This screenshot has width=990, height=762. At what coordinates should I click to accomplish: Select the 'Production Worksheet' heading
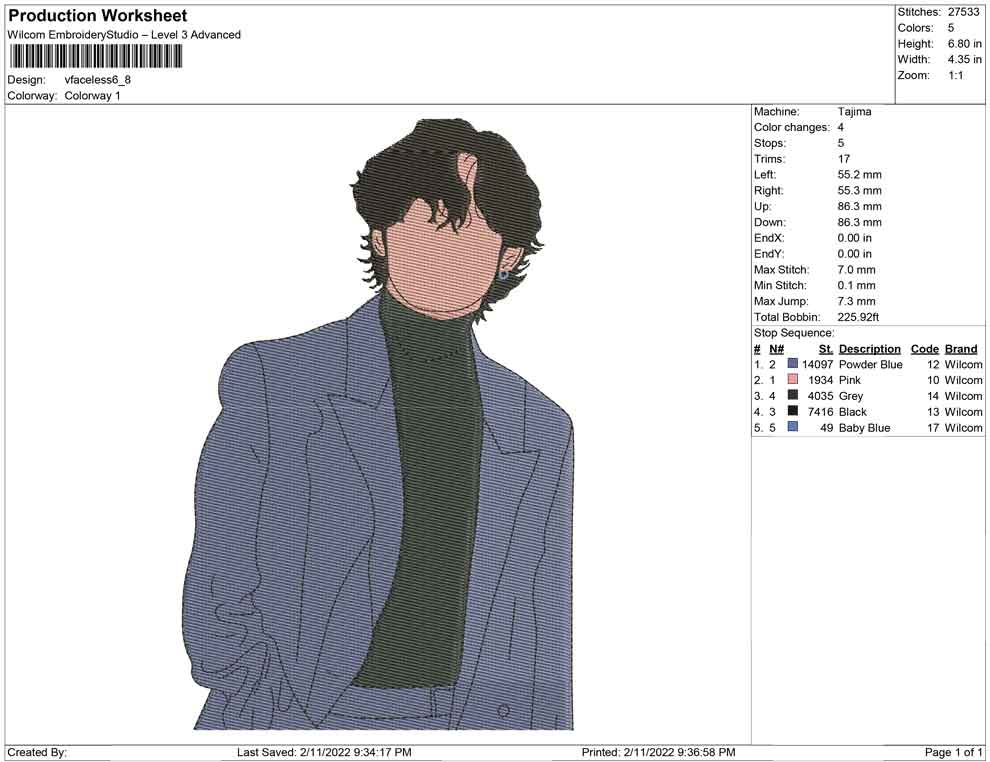(98, 16)
